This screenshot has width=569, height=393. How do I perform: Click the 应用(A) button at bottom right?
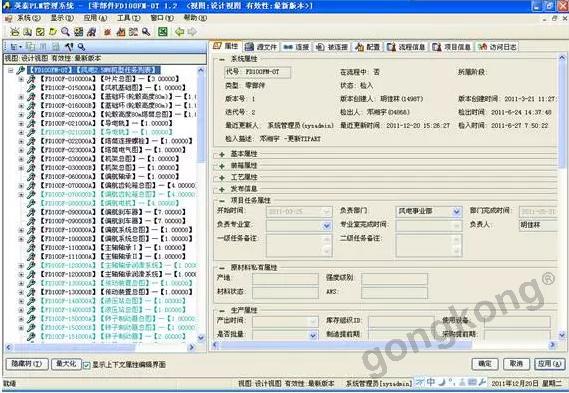point(549,364)
